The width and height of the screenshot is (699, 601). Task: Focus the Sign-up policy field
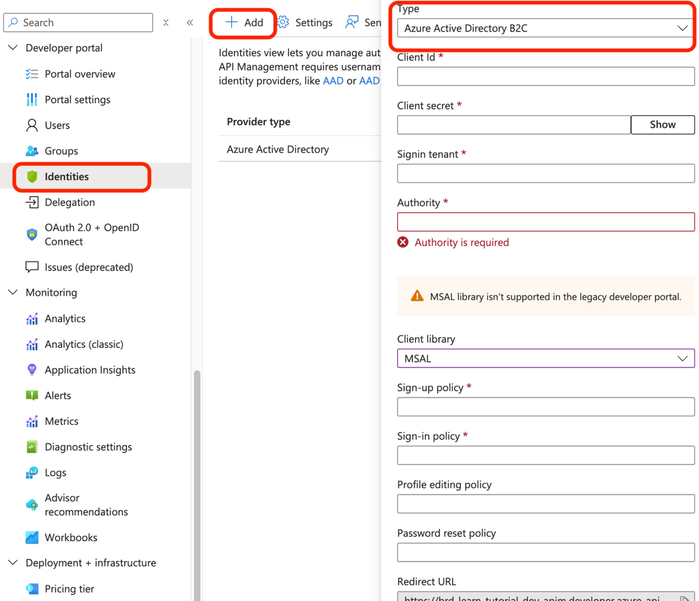(x=546, y=407)
